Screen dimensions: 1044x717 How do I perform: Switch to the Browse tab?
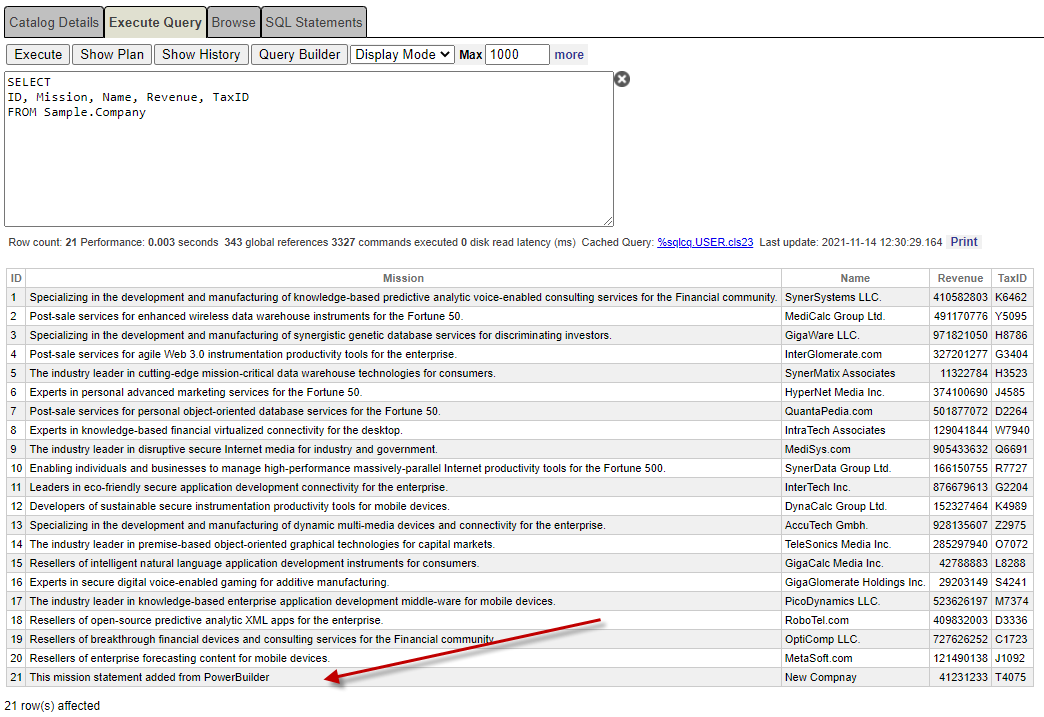pos(233,22)
